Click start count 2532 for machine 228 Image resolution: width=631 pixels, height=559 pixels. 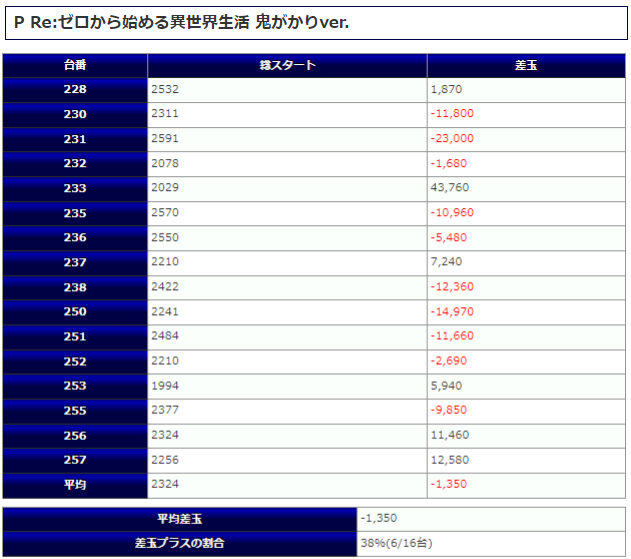(x=165, y=89)
